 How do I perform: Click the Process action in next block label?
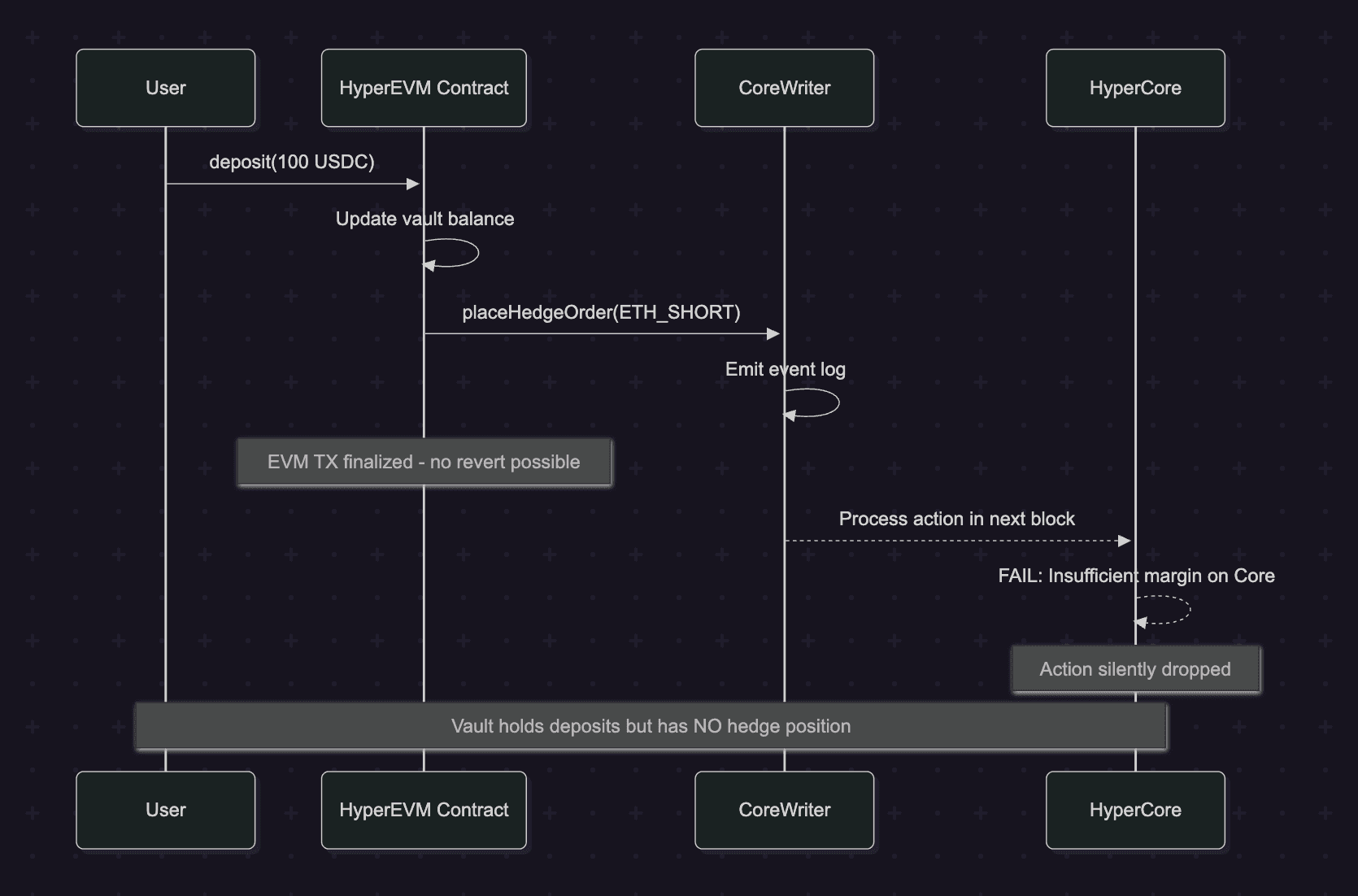point(956,519)
